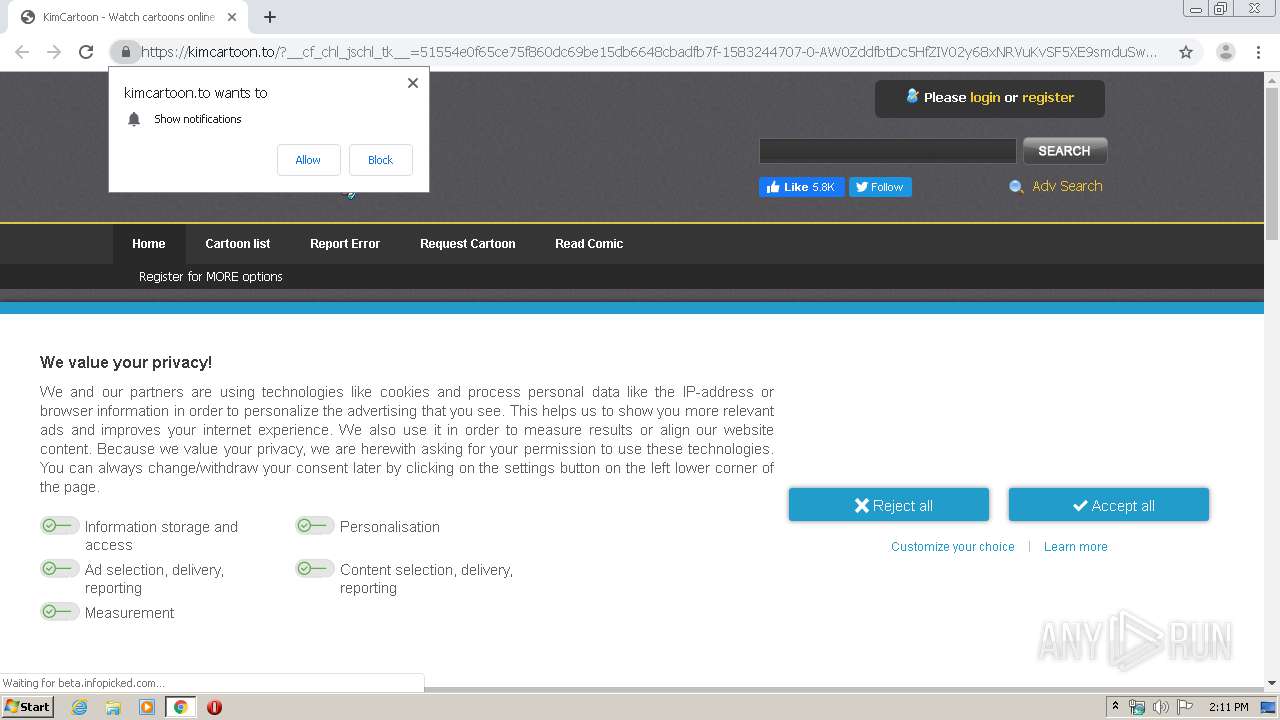Open the Report Error page
The height and width of the screenshot is (720, 1280).
coord(345,244)
